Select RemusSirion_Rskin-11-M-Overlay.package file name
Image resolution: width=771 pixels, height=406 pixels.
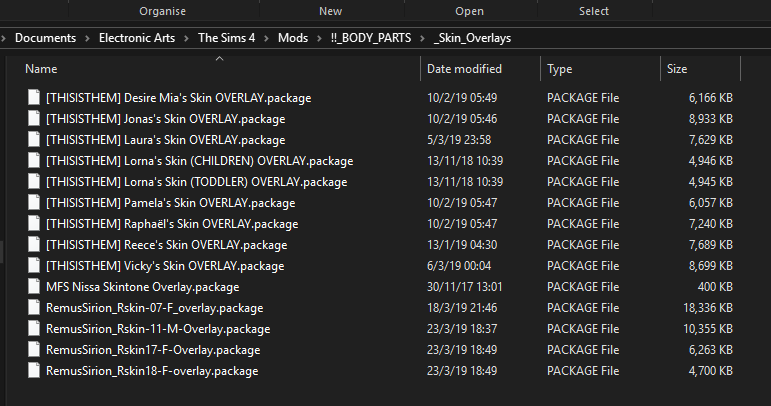pyautogui.click(x=158, y=329)
